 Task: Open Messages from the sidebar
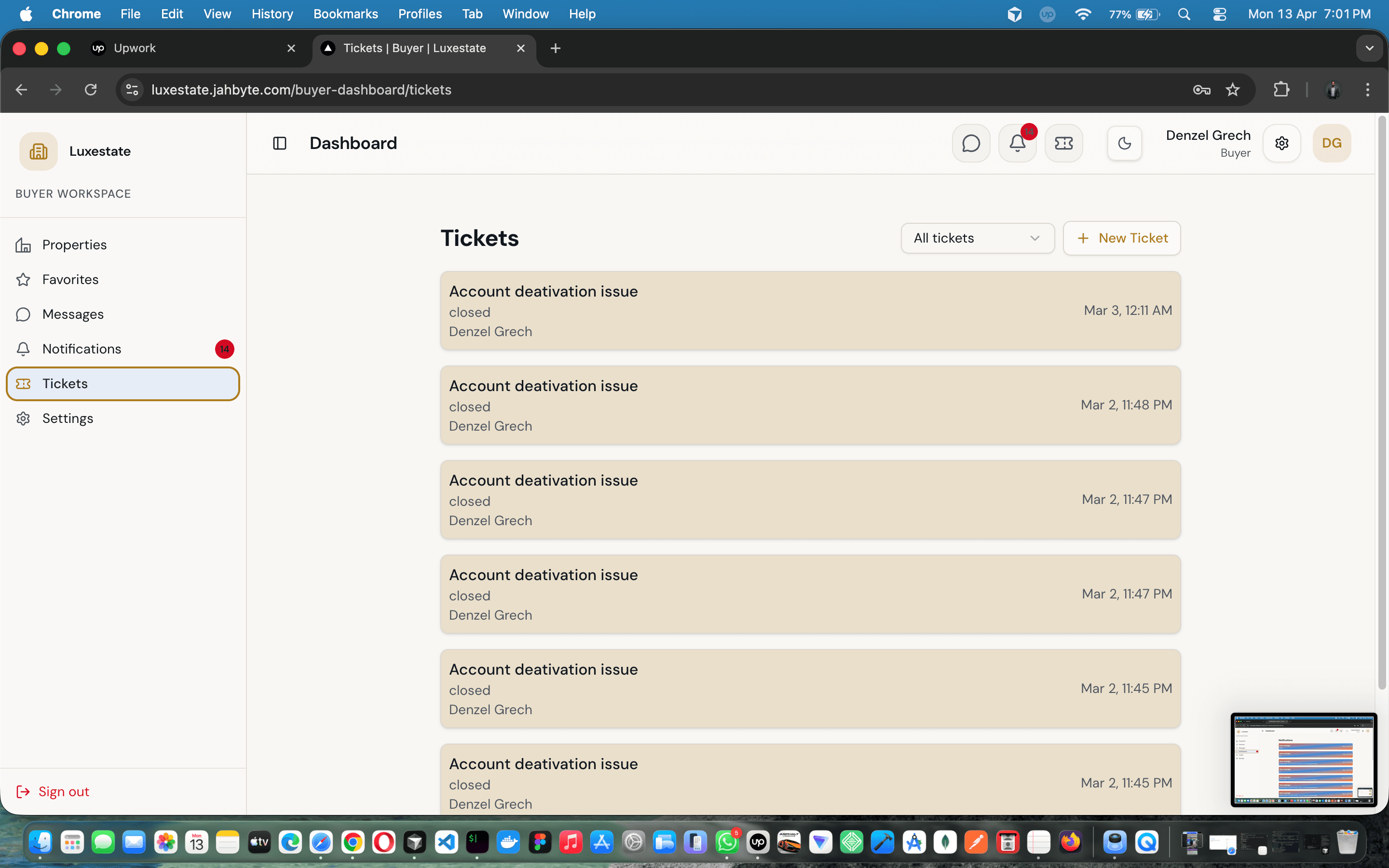pyautogui.click(x=73, y=314)
